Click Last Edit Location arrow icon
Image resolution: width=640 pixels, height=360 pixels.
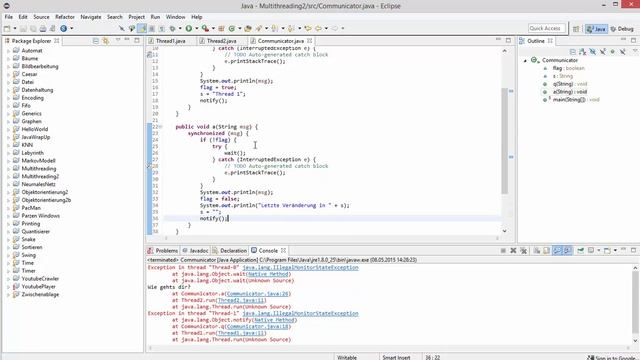click(x=308, y=29)
